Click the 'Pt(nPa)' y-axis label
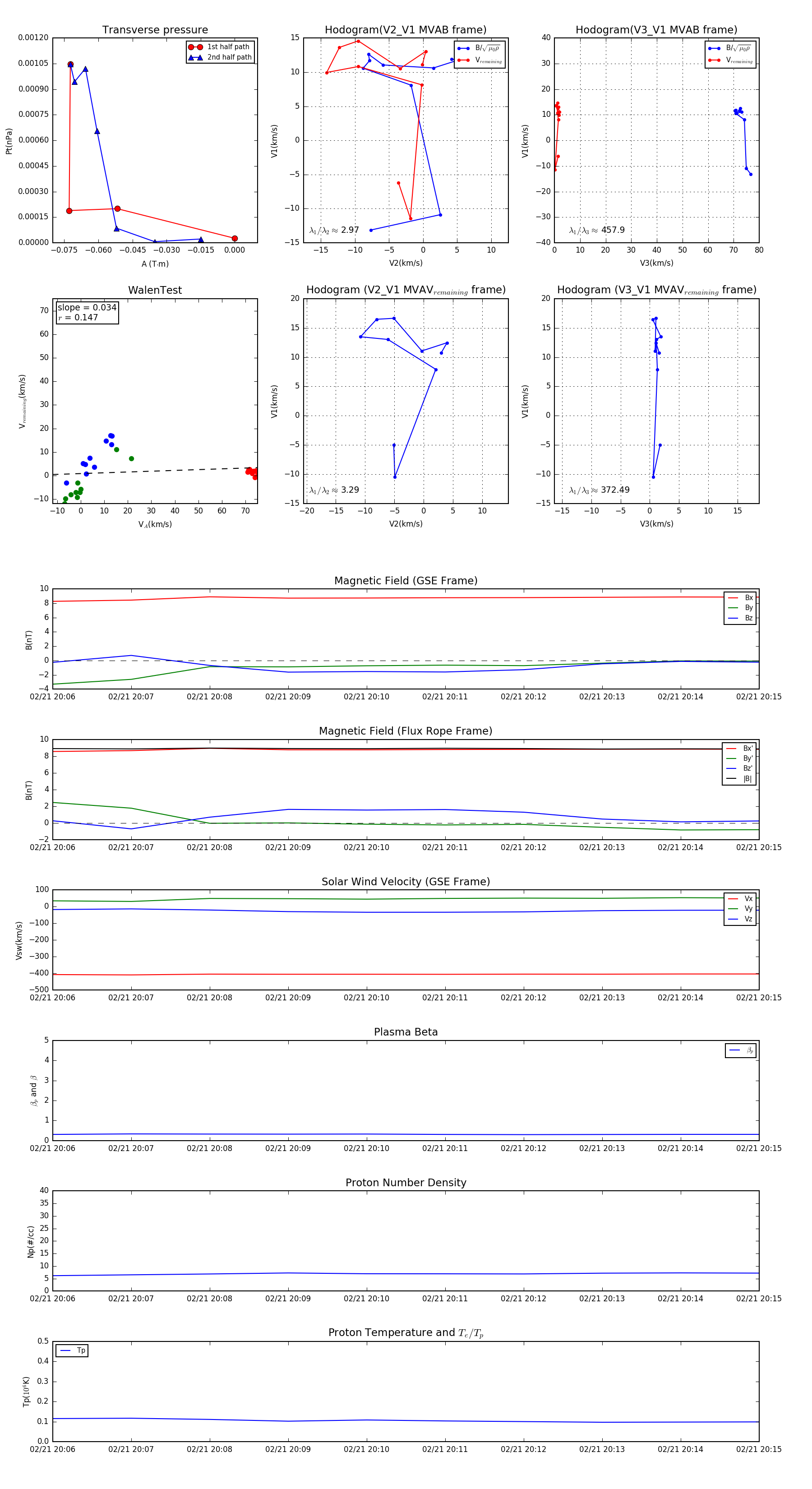Image resolution: width=812 pixels, height=1489 pixels. tap(9, 140)
